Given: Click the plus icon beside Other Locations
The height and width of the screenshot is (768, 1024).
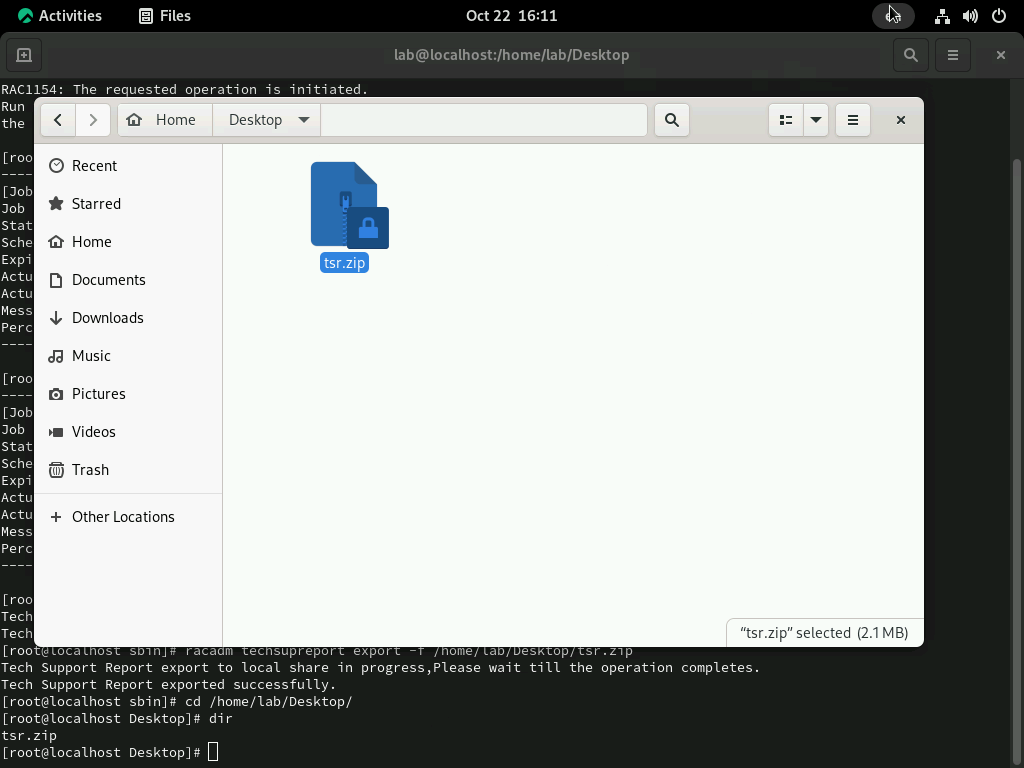Looking at the screenshot, I should [x=56, y=517].
